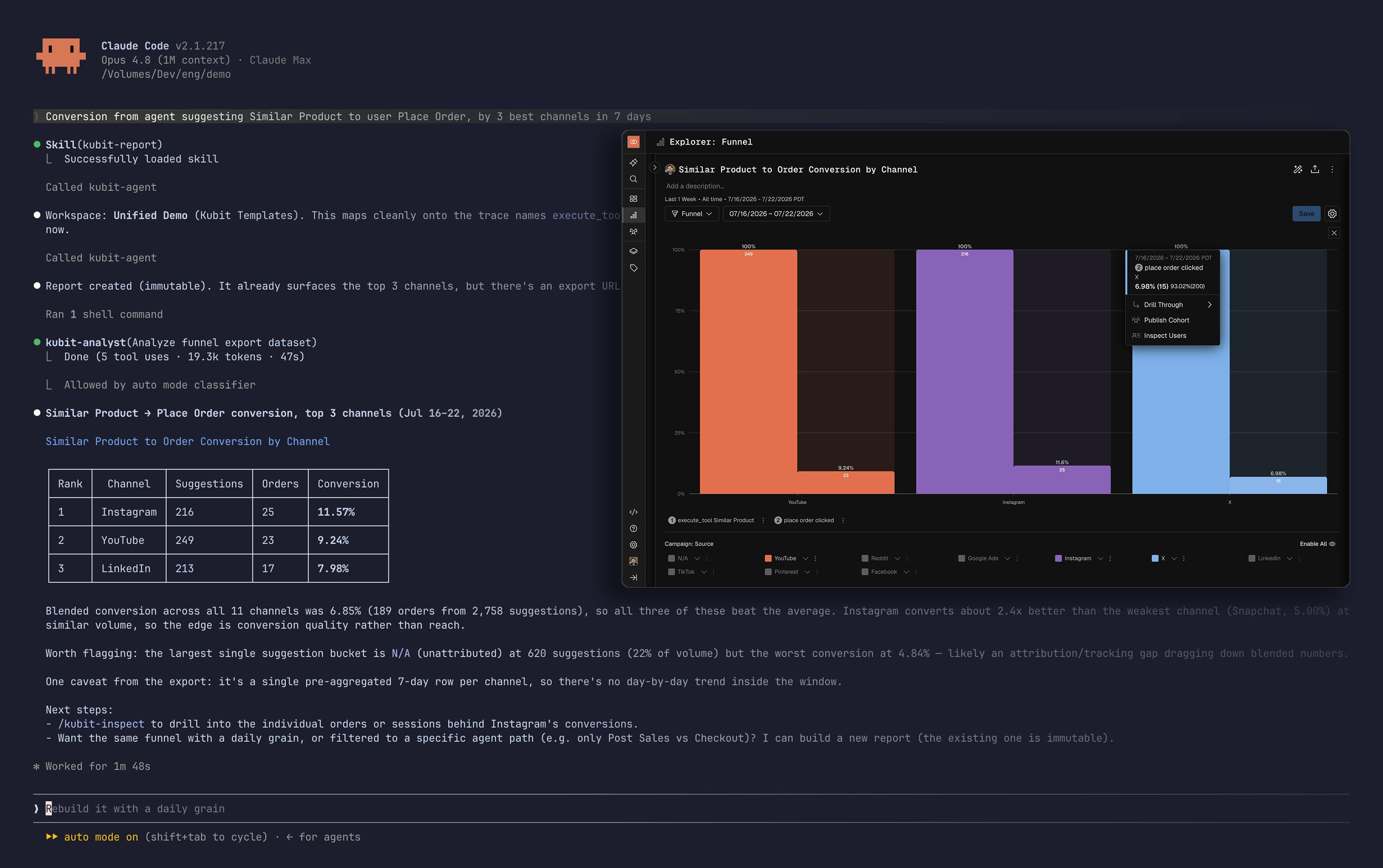Click the Save button
This screenshot has height=868, width=1383.
[x=1306, y=214]
